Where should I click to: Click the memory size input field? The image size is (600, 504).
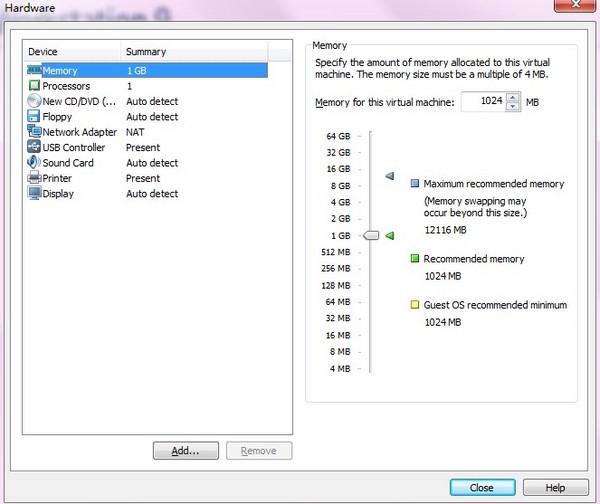(x=483, y=102)
